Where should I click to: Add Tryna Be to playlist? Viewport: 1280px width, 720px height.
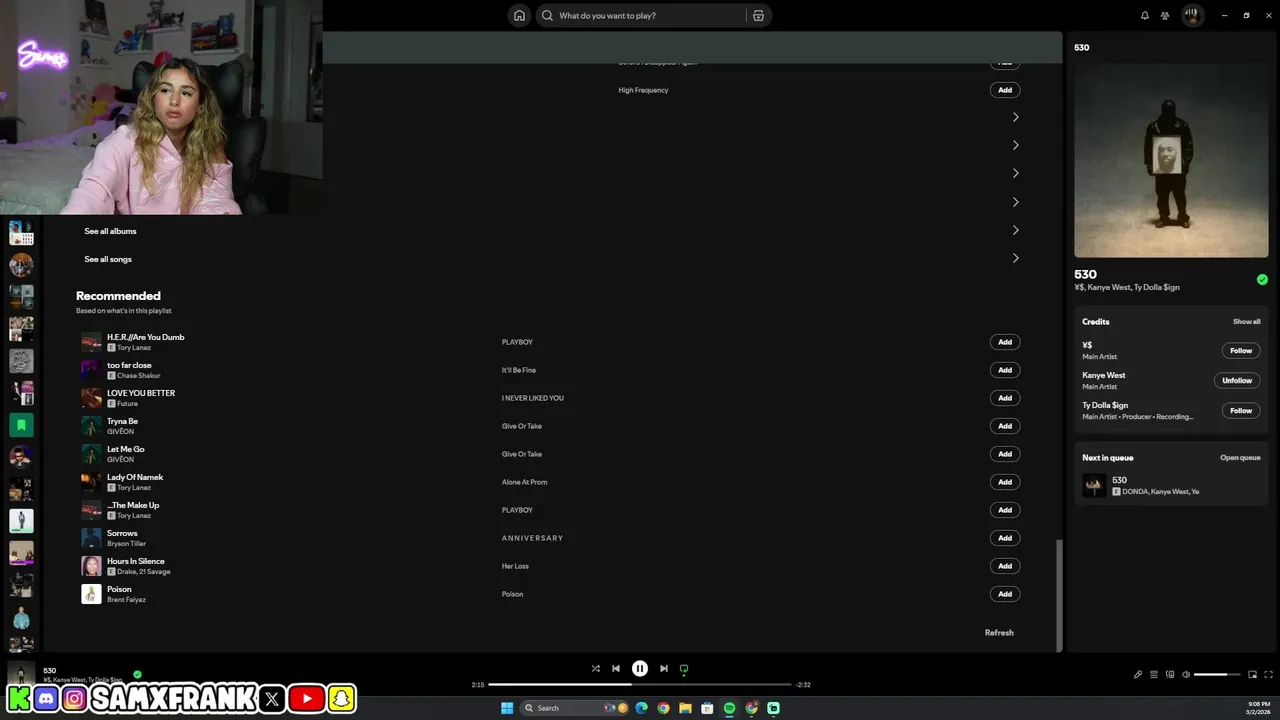[x=1005, y=426]
